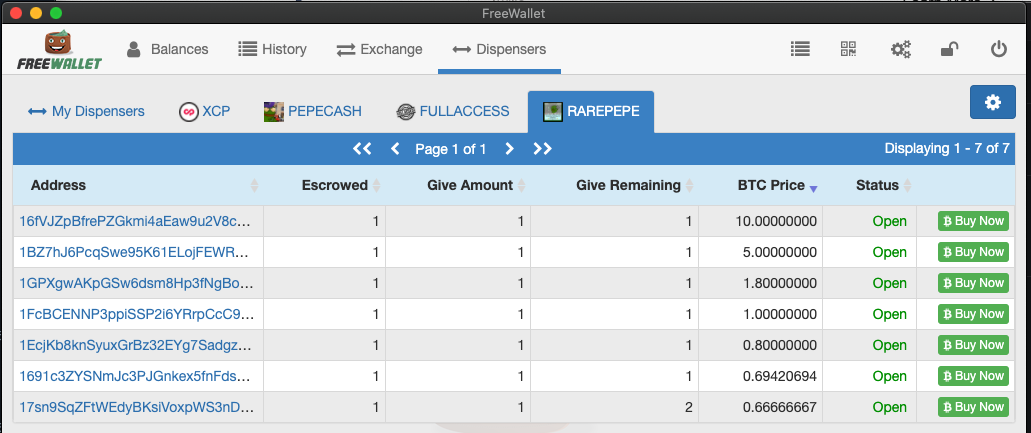Select the RAREPEPE tab

[591, 112]
